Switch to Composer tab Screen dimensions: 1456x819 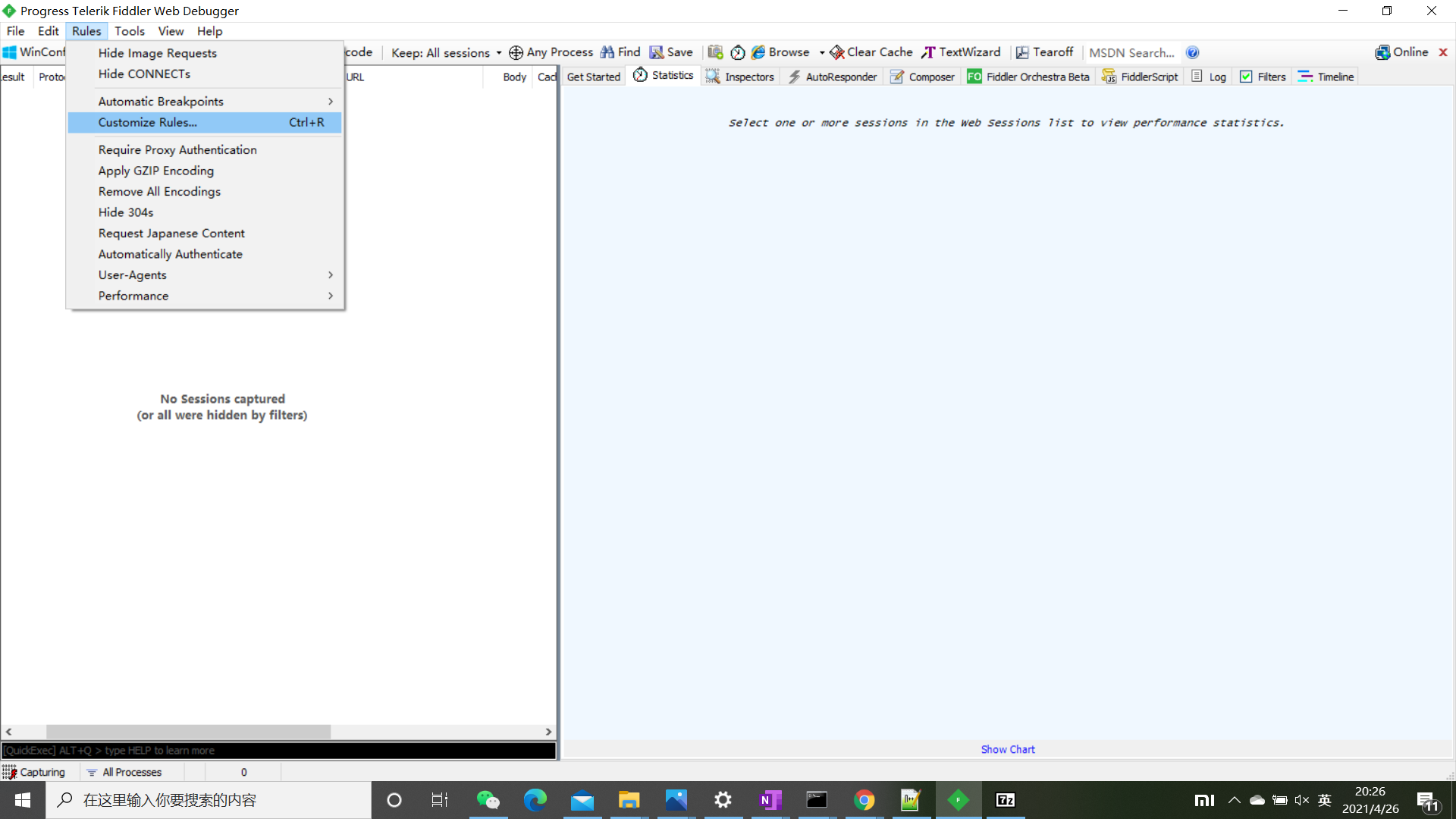click(922, 77)
